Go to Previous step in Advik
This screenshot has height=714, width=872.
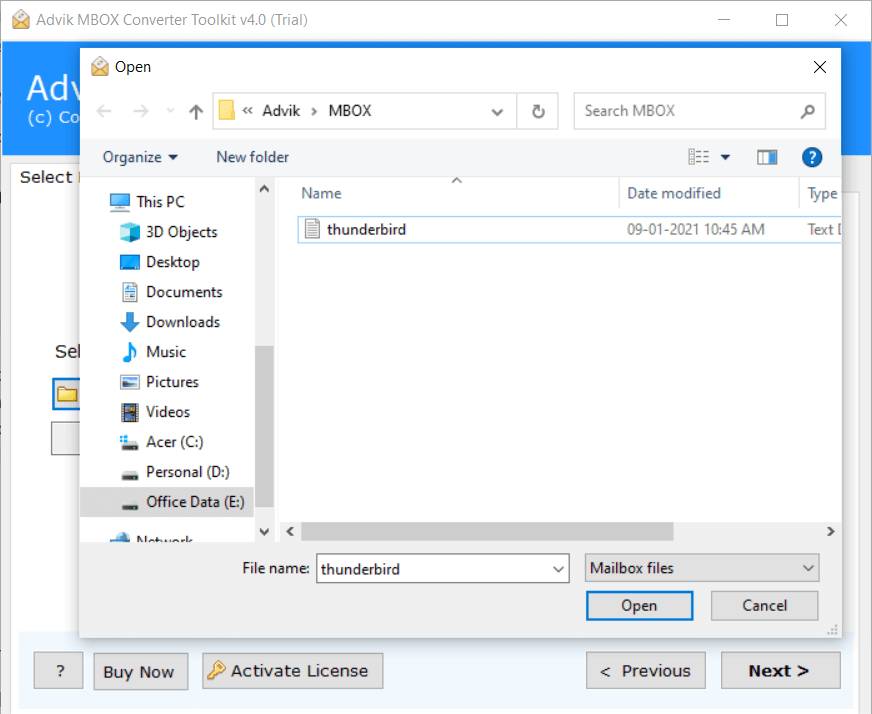[x=646, y=671]
